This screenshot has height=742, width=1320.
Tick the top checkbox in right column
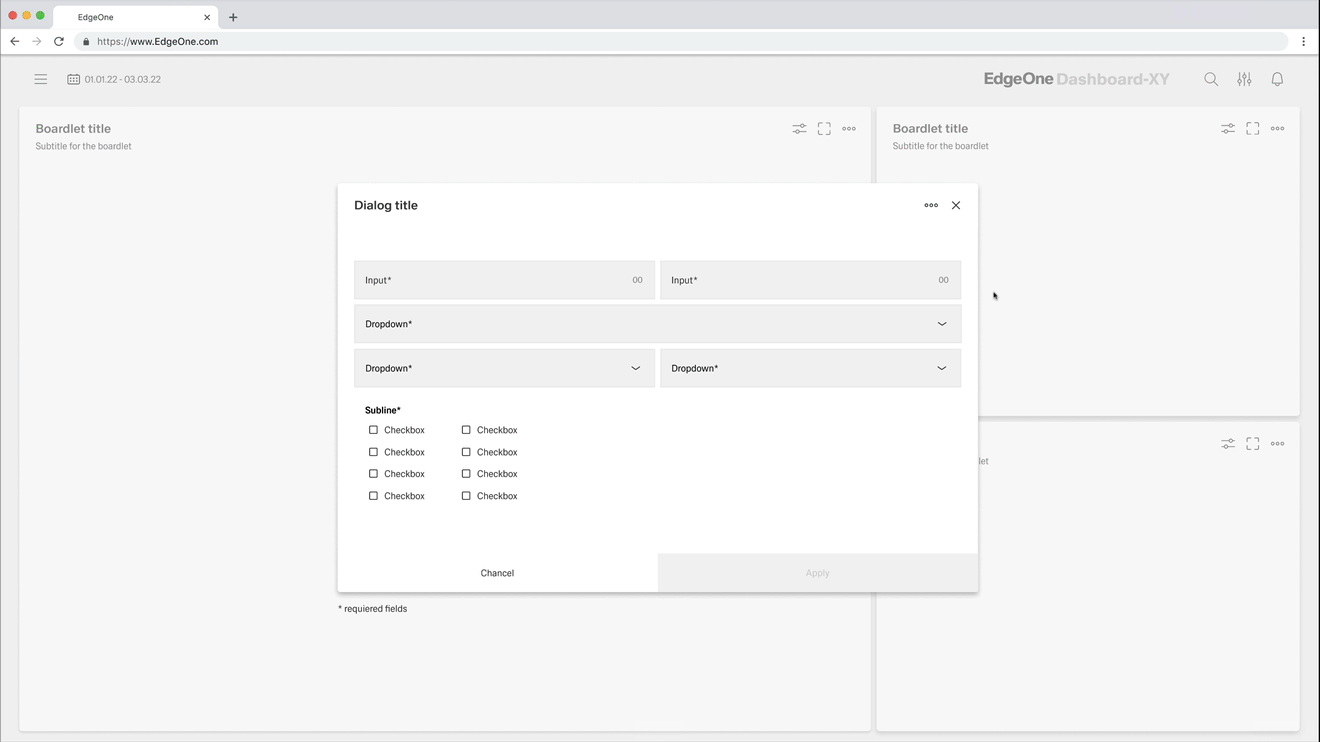(x=466, y=430)
